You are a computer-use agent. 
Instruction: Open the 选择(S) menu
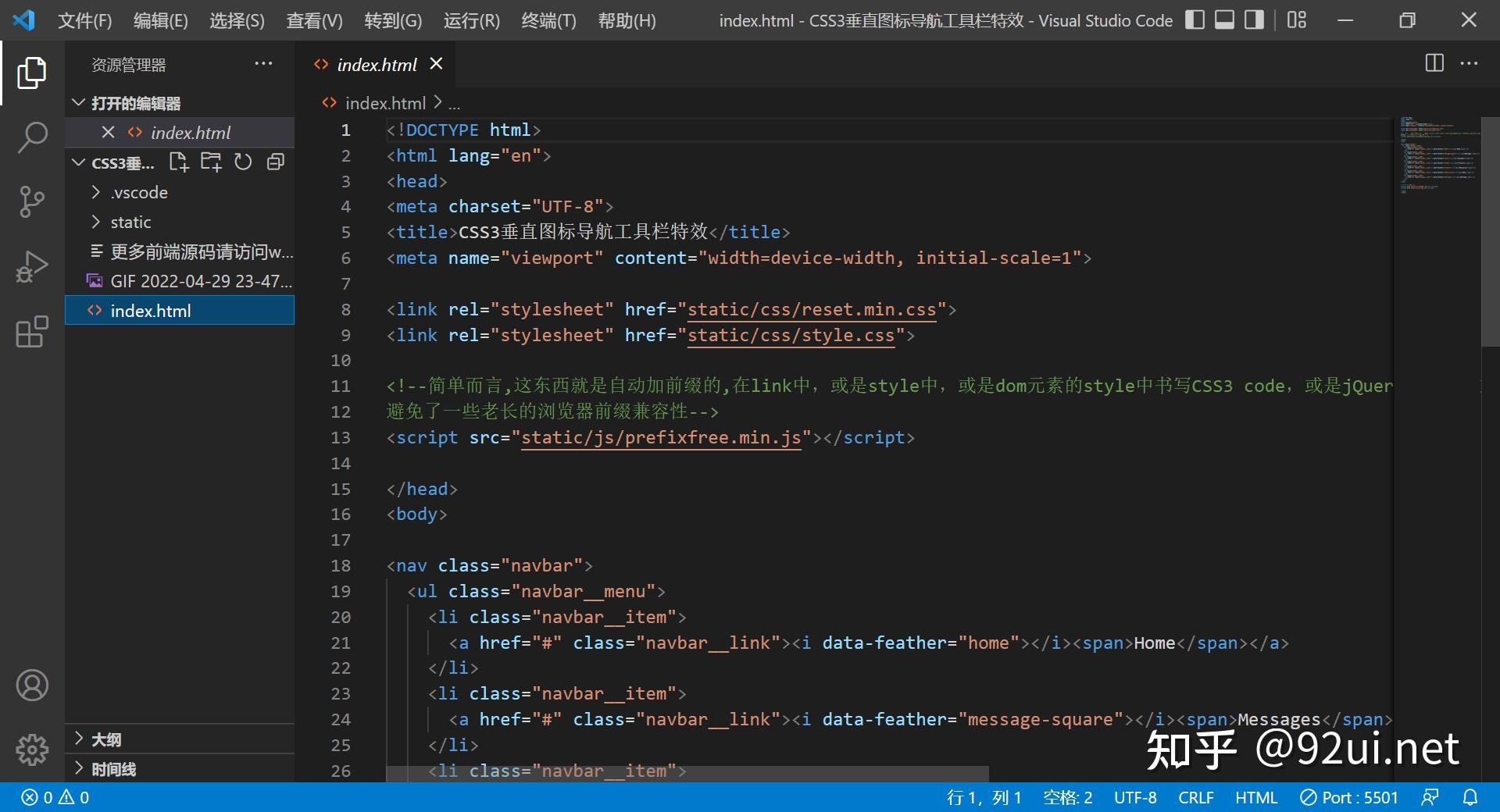point(237,20)
